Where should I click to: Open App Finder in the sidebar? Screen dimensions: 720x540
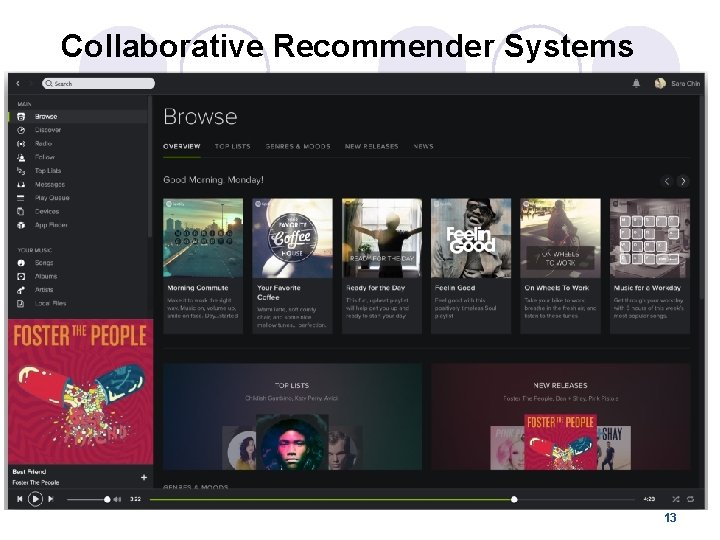coord(51,225)
